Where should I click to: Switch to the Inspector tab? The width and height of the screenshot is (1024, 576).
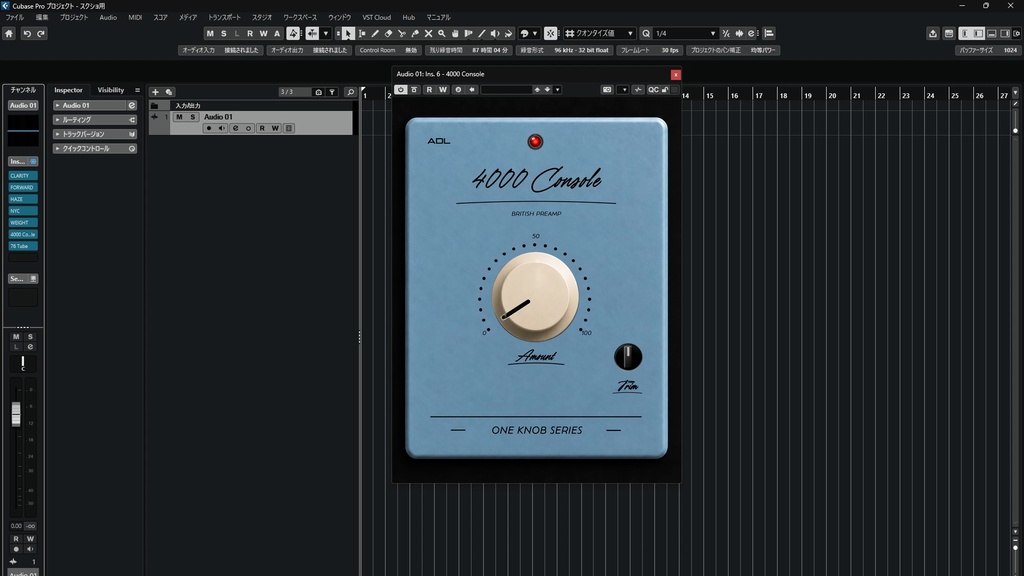(69, 90)
